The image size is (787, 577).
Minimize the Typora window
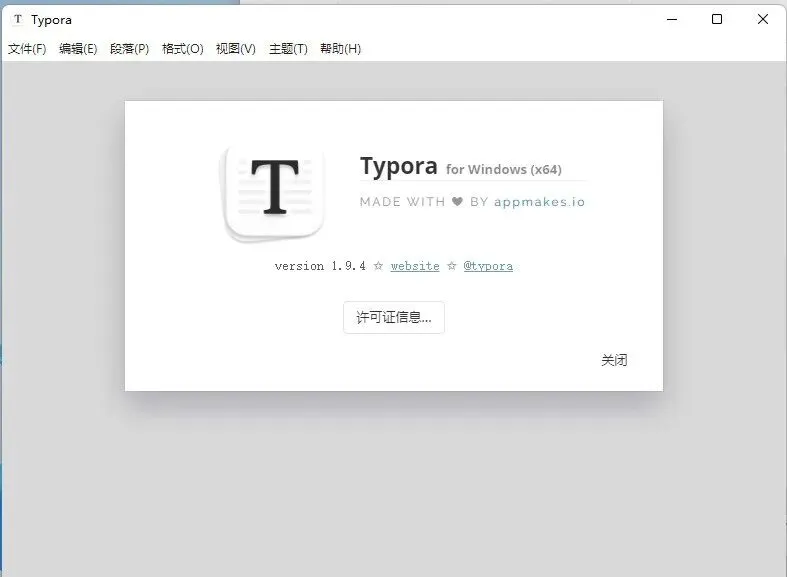pyautogui.click(x=672, y=20)
